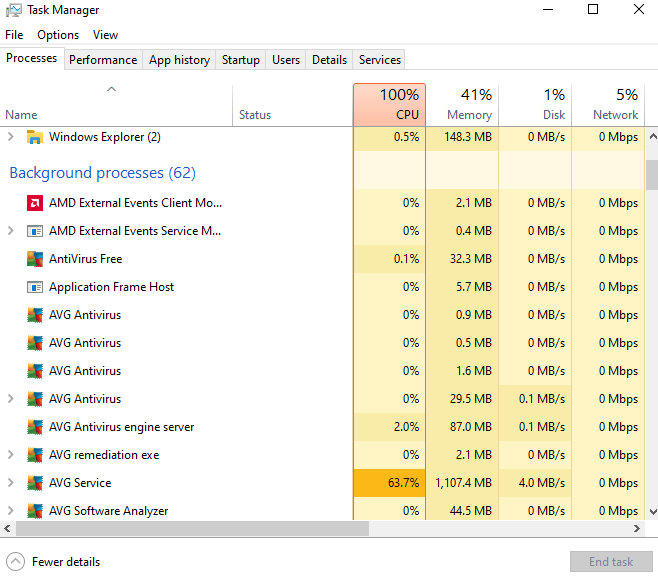Open the Startup tab

click(240, 60)
